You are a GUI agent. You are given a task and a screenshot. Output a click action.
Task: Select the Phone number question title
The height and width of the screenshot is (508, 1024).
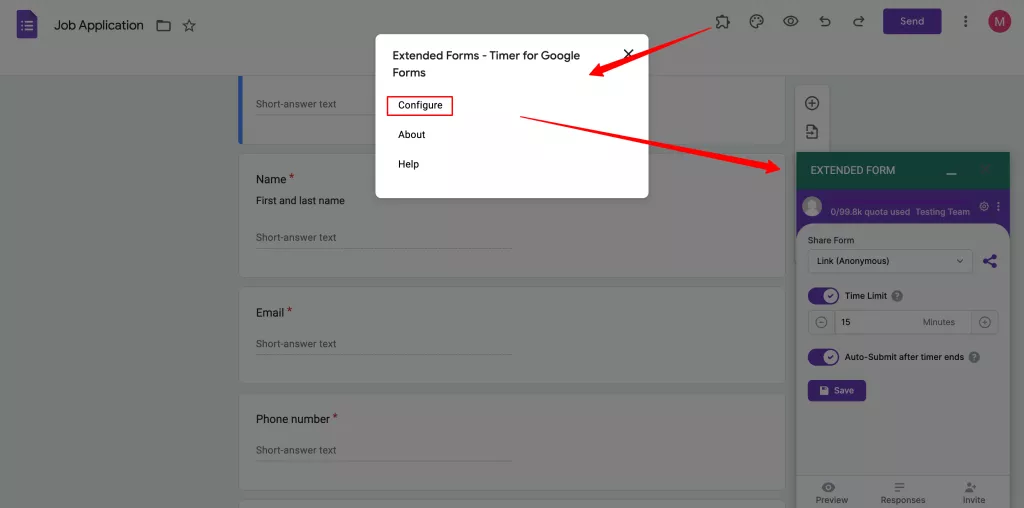point(293,419)
